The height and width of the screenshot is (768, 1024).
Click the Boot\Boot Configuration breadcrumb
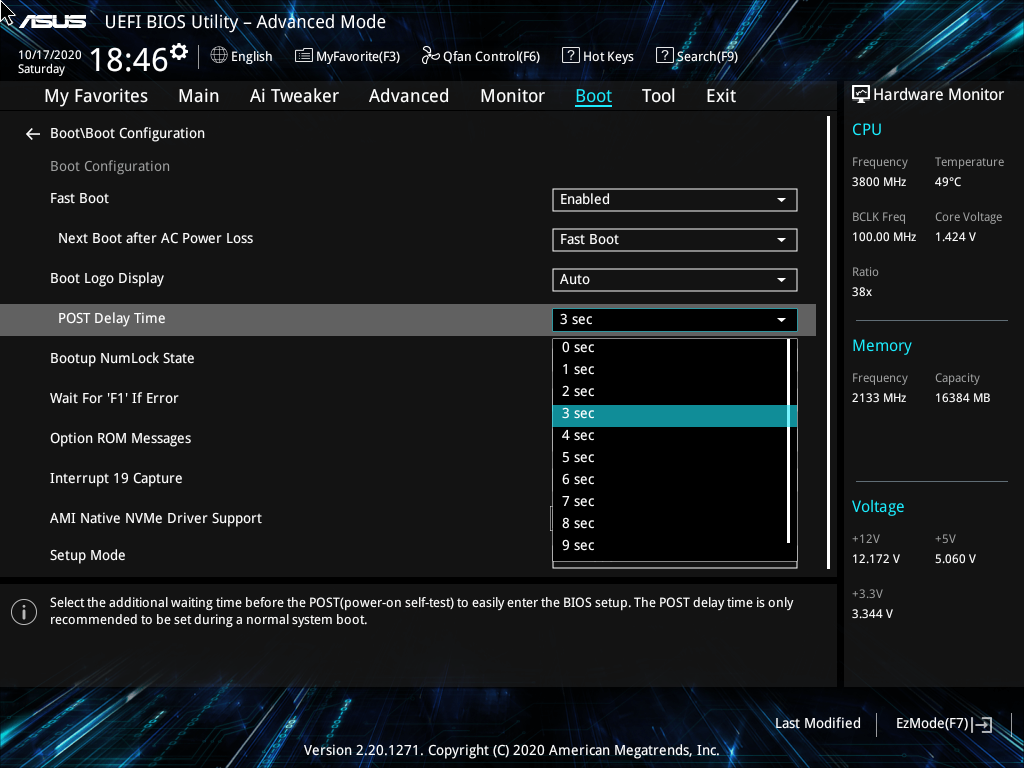coord(127,133)
